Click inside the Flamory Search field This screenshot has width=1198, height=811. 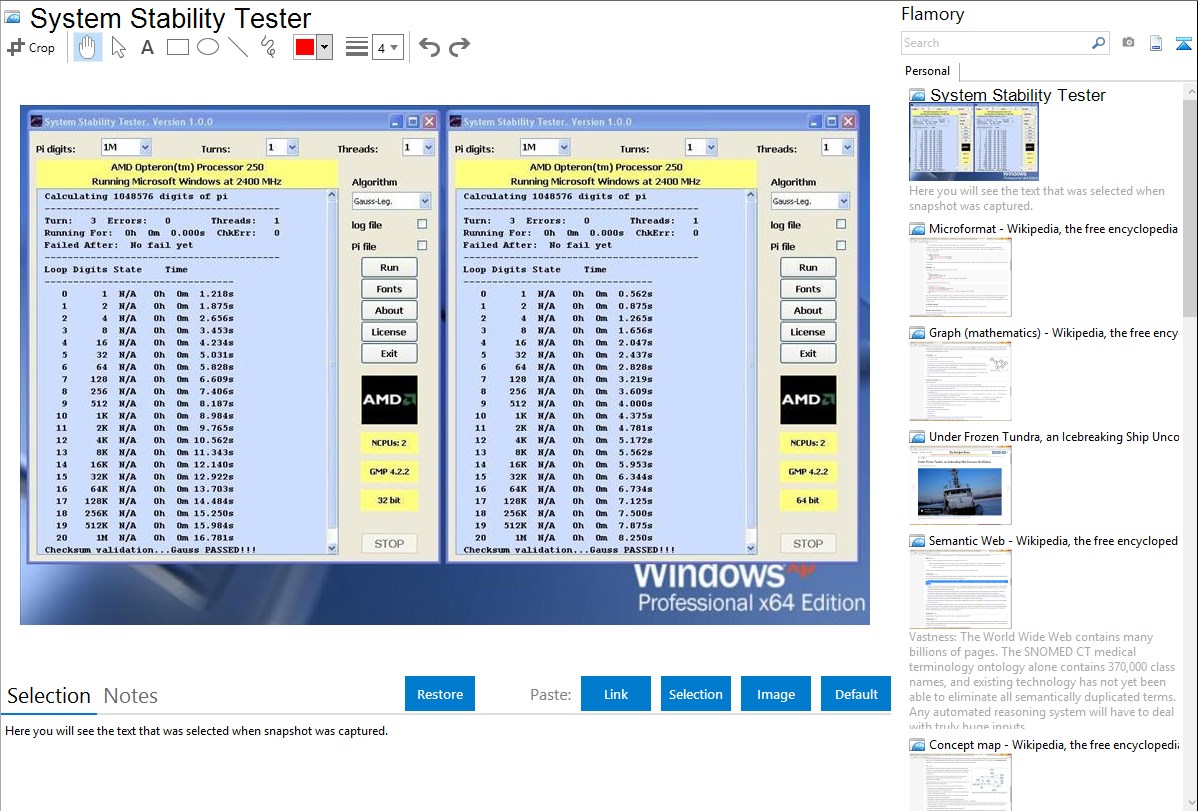pyautogui.click(x=996, y=43)
